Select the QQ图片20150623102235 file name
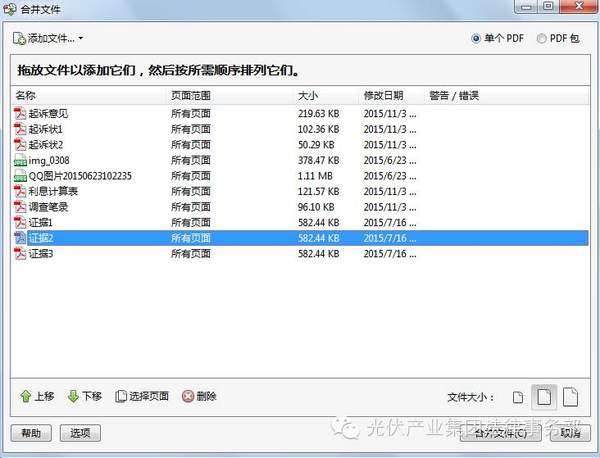 point(80,176)
